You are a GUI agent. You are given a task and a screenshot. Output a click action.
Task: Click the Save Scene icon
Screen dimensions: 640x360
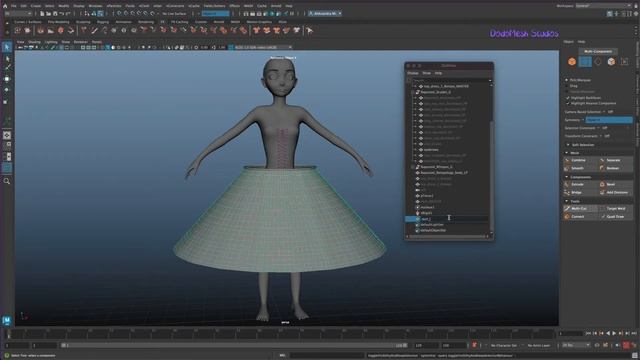tap(55, 13)
